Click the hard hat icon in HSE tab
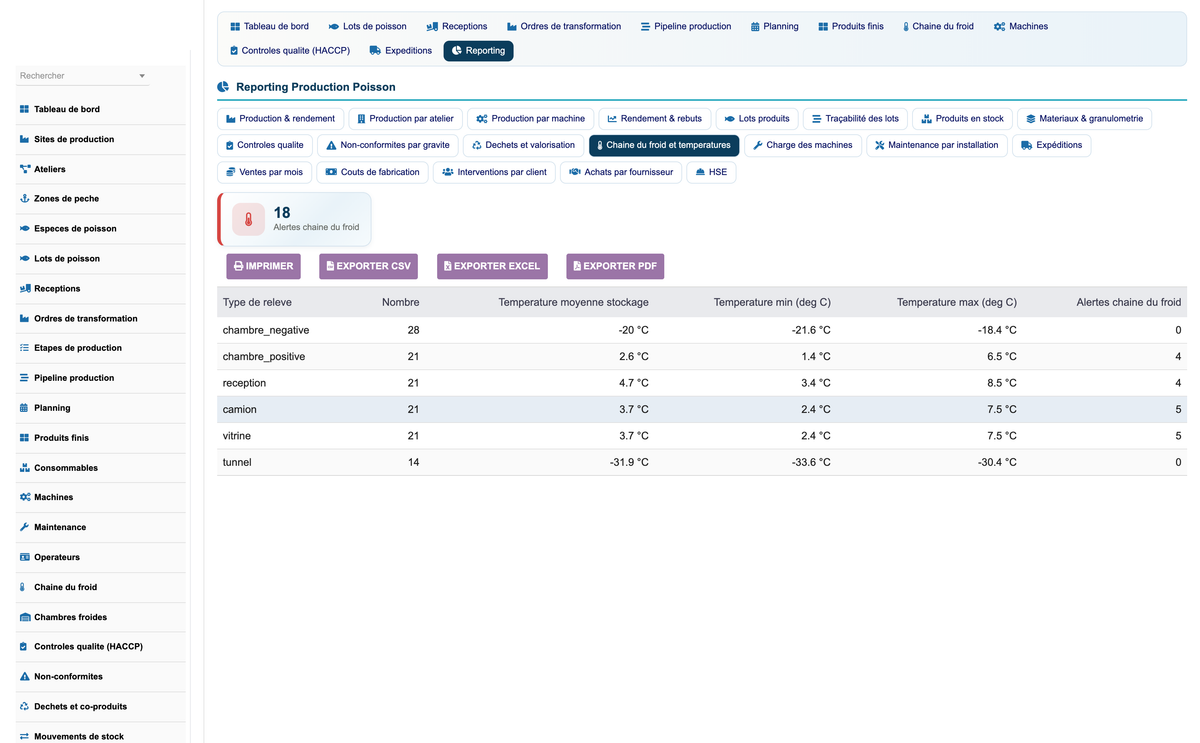This screenshot has width=1200, height=743. (700, 172)
